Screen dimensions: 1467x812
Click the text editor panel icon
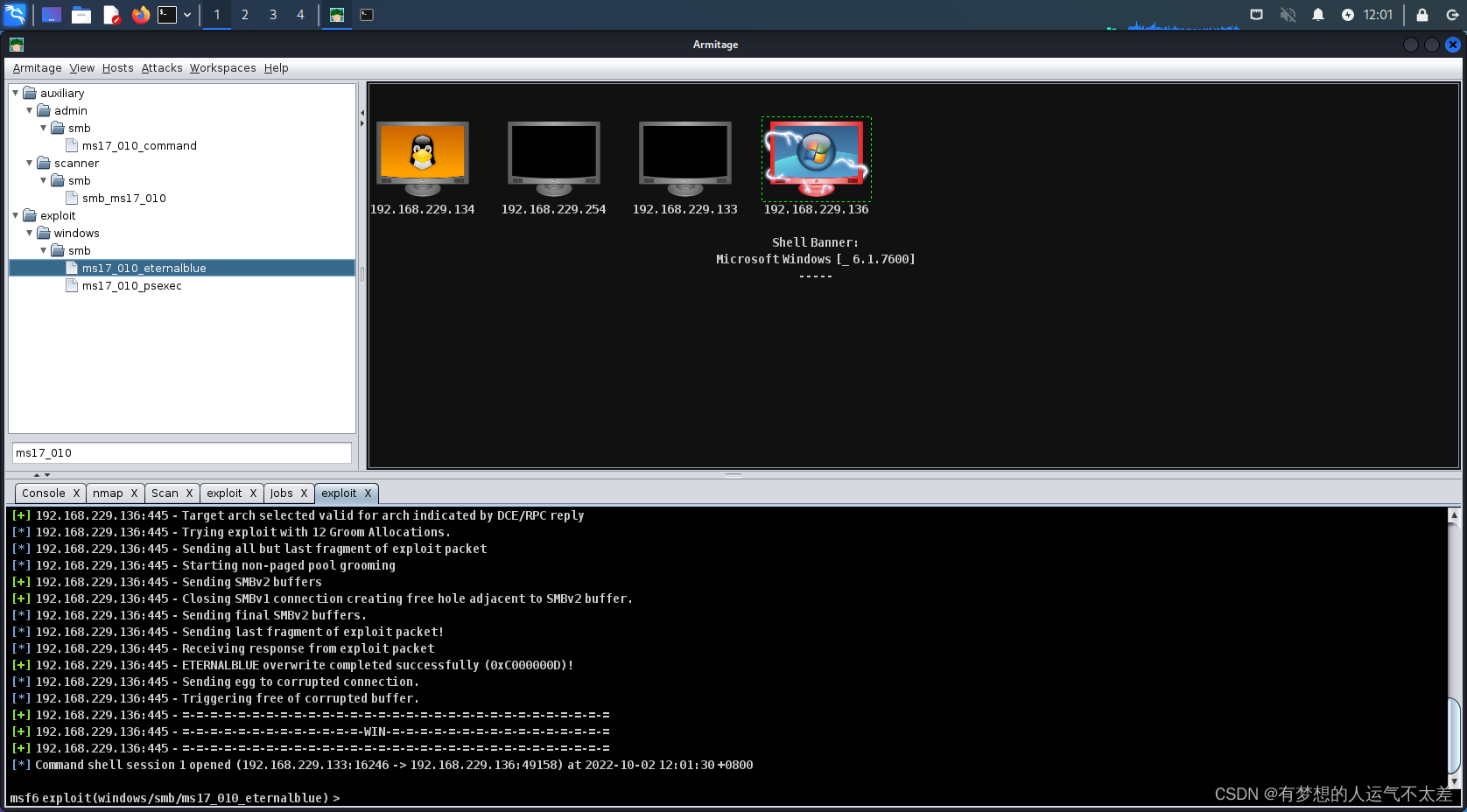(111, 15)
